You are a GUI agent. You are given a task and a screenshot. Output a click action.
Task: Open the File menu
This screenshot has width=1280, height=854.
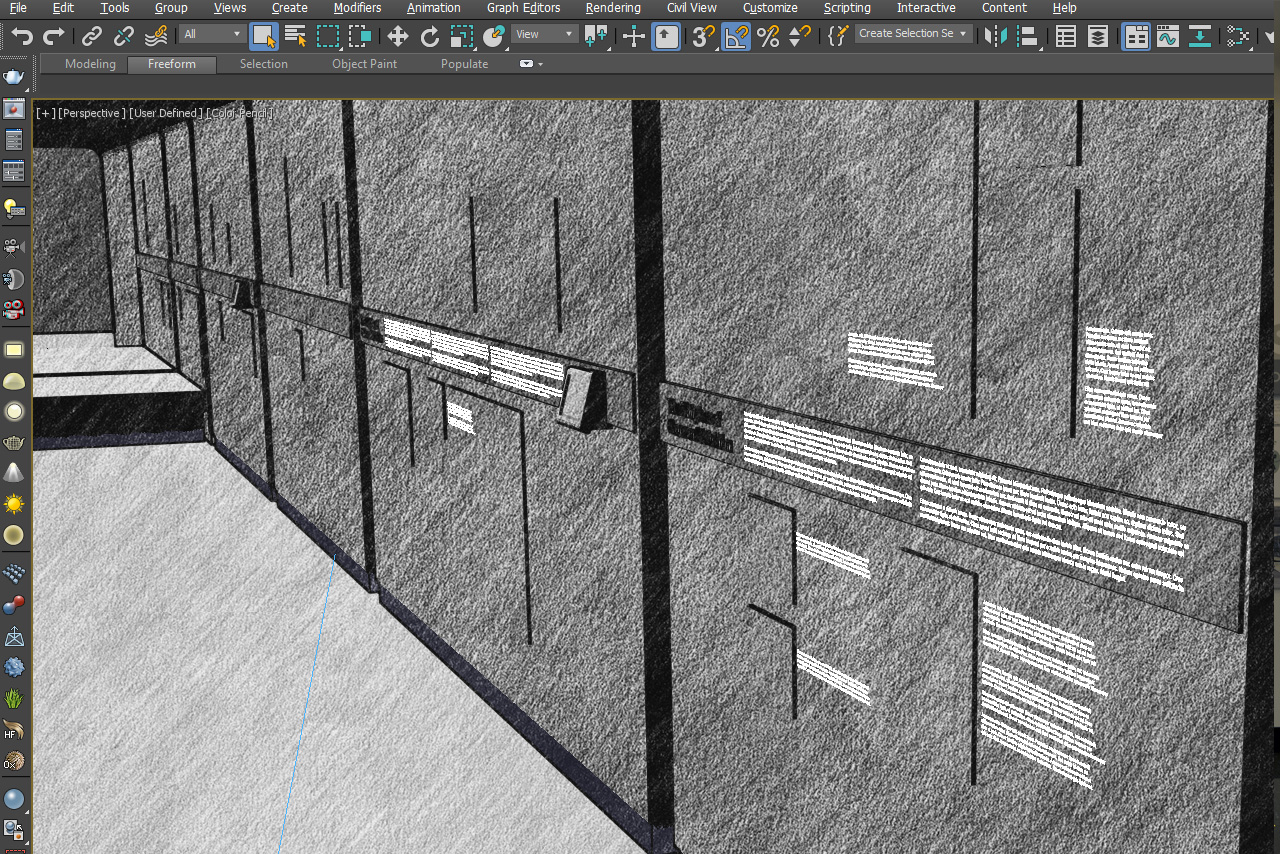point(18,8)
